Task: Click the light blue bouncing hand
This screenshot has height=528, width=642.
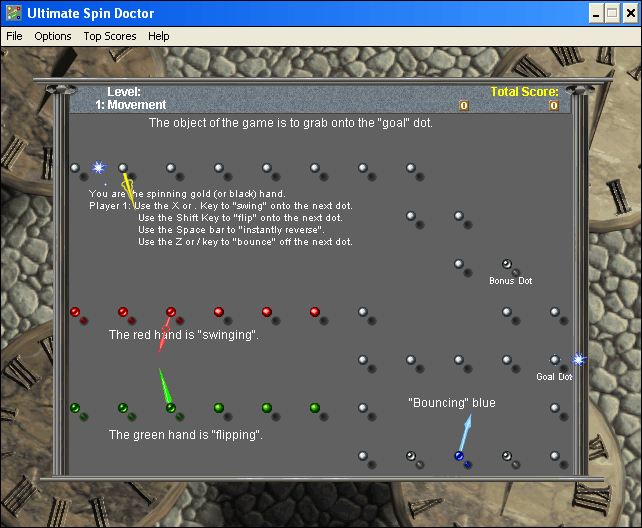Action: [x=464, y=434]
